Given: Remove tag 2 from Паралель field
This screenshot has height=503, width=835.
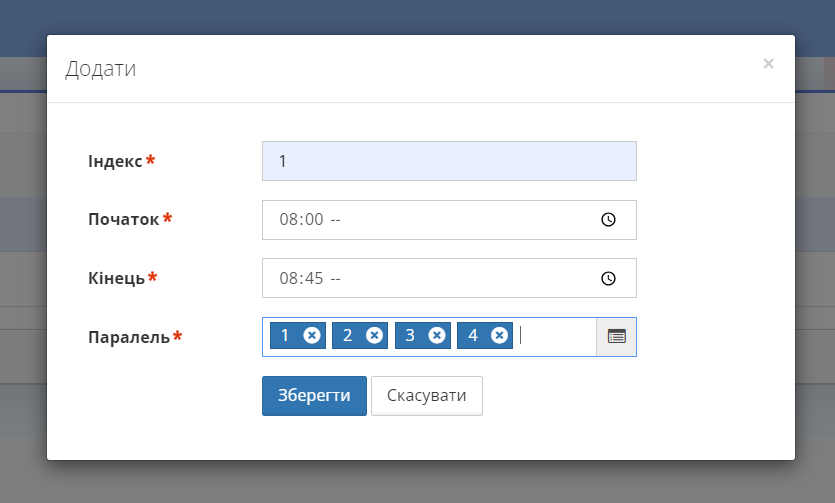Looking at the screenshot, I should (x=374, y=336).
